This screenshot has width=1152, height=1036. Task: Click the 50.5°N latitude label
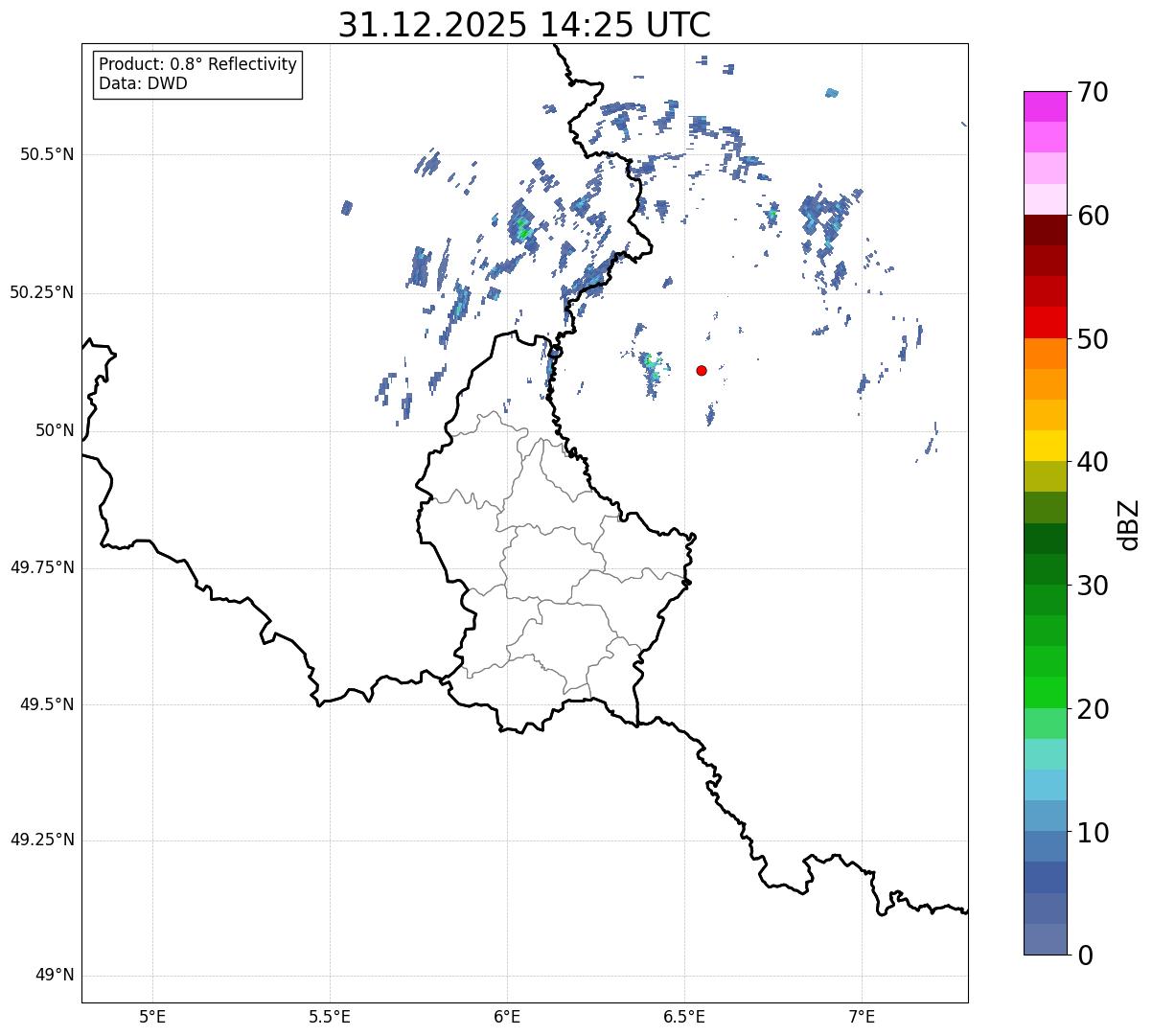(47, 154)
